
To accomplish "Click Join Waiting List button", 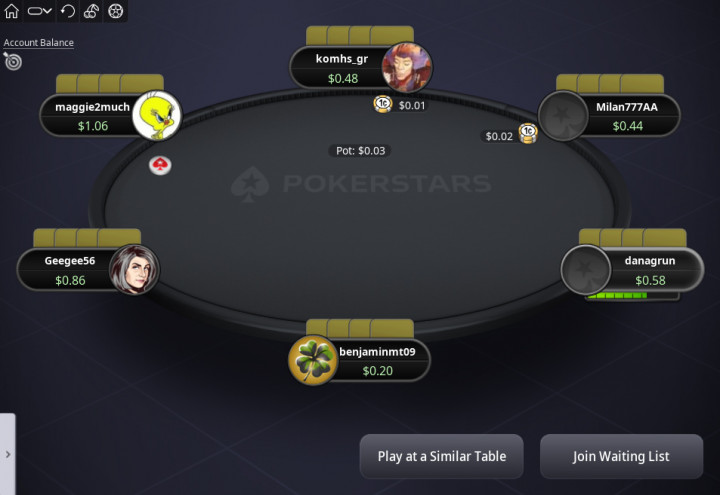I will point(621,456).
